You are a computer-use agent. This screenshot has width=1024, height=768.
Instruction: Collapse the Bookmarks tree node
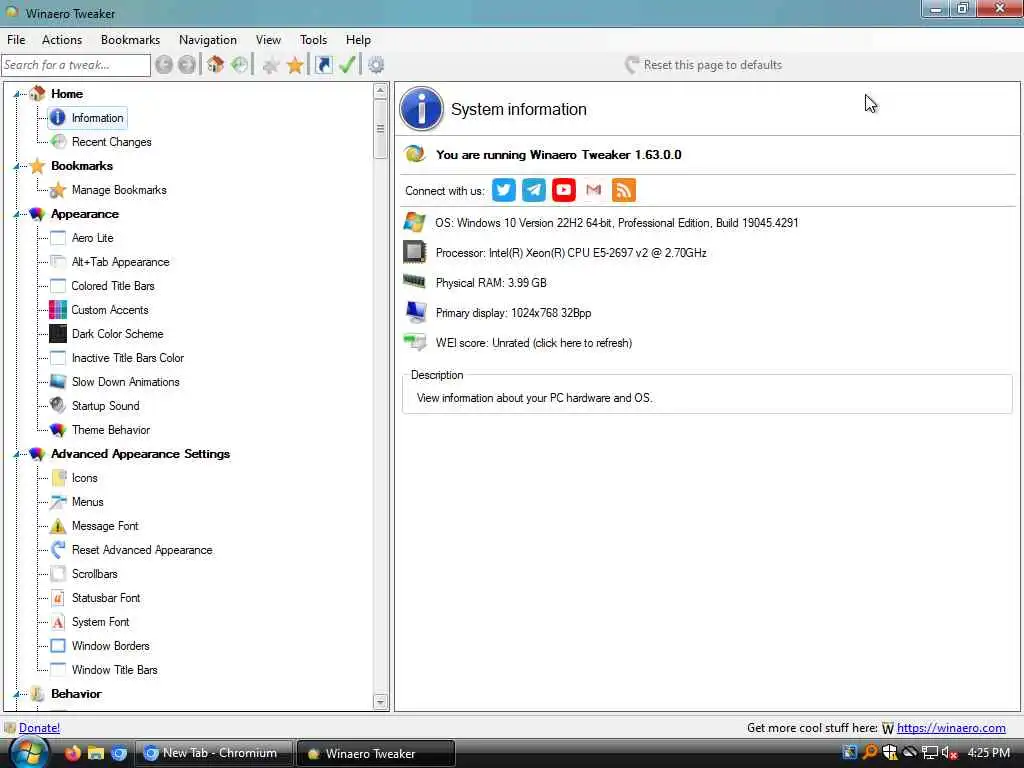click(x=16, y=166)
